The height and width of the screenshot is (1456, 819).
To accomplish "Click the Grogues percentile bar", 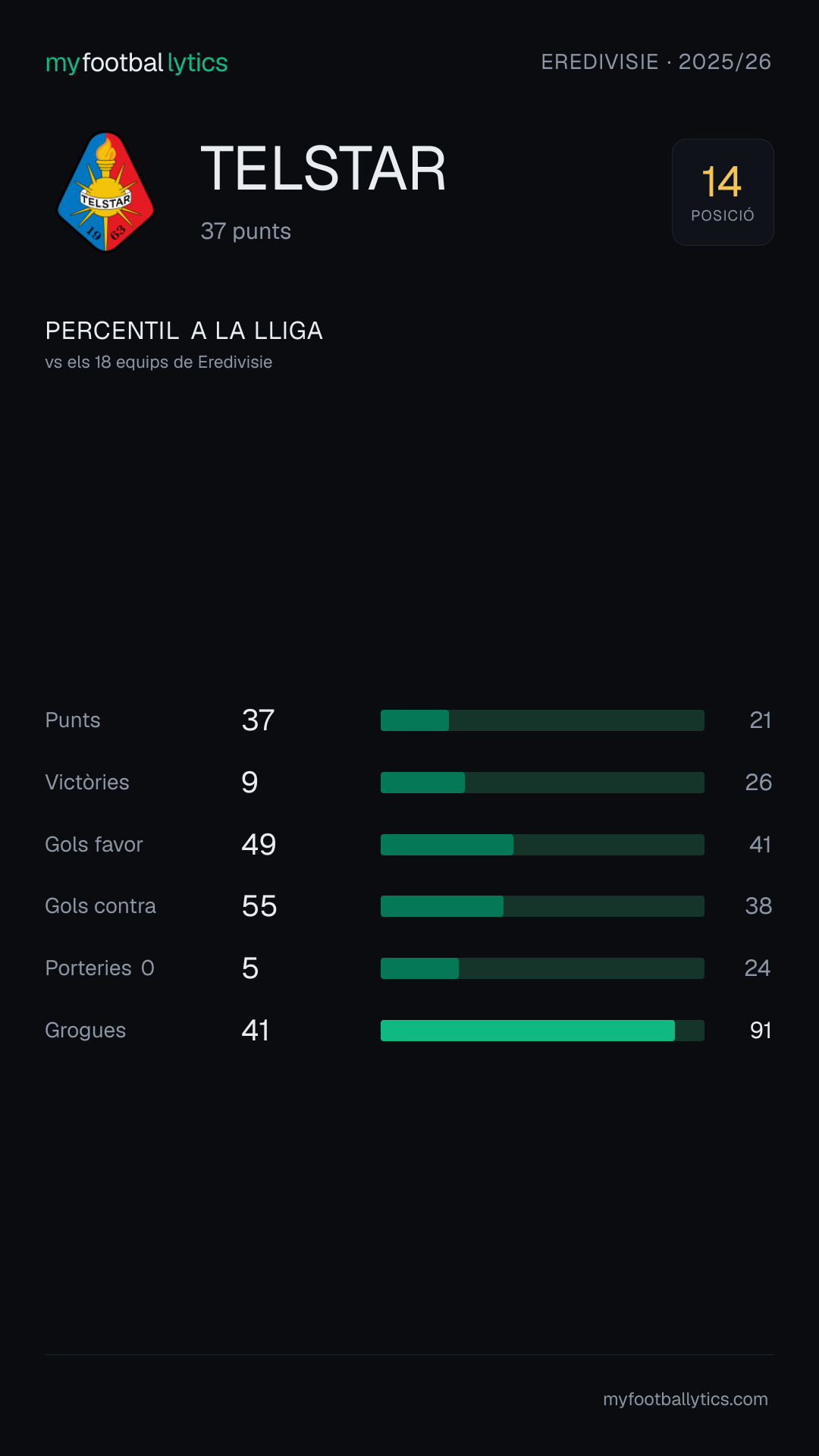I will point(542,1031).
